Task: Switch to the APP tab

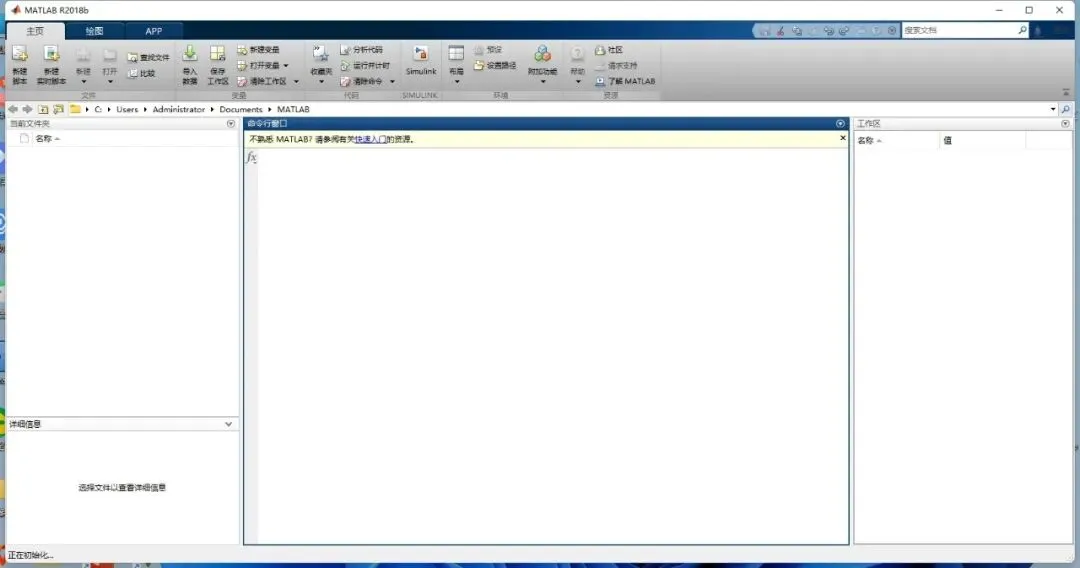Action: (154, 31)
